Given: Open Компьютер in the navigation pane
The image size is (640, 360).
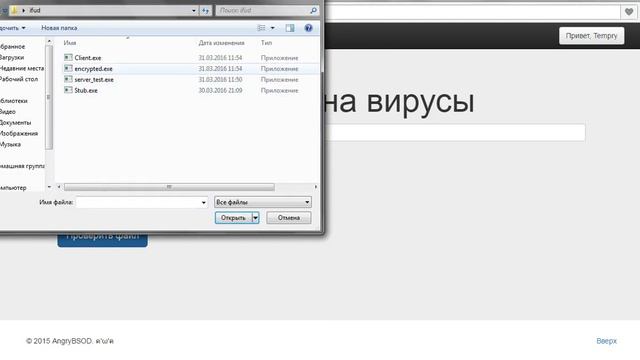Looking at the screenshot, I should [x=13, y=188].
